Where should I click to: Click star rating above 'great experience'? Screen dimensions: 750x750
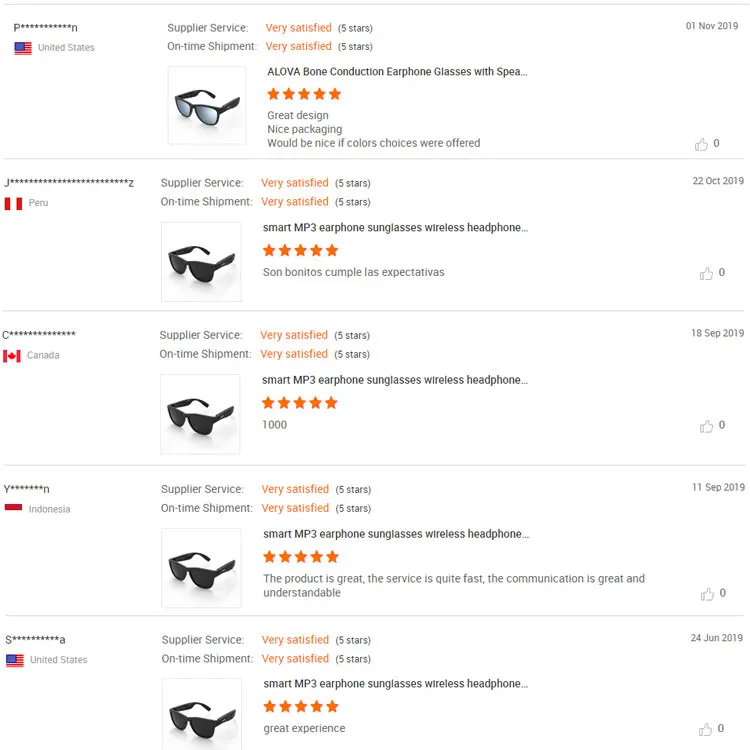[301, 706]
